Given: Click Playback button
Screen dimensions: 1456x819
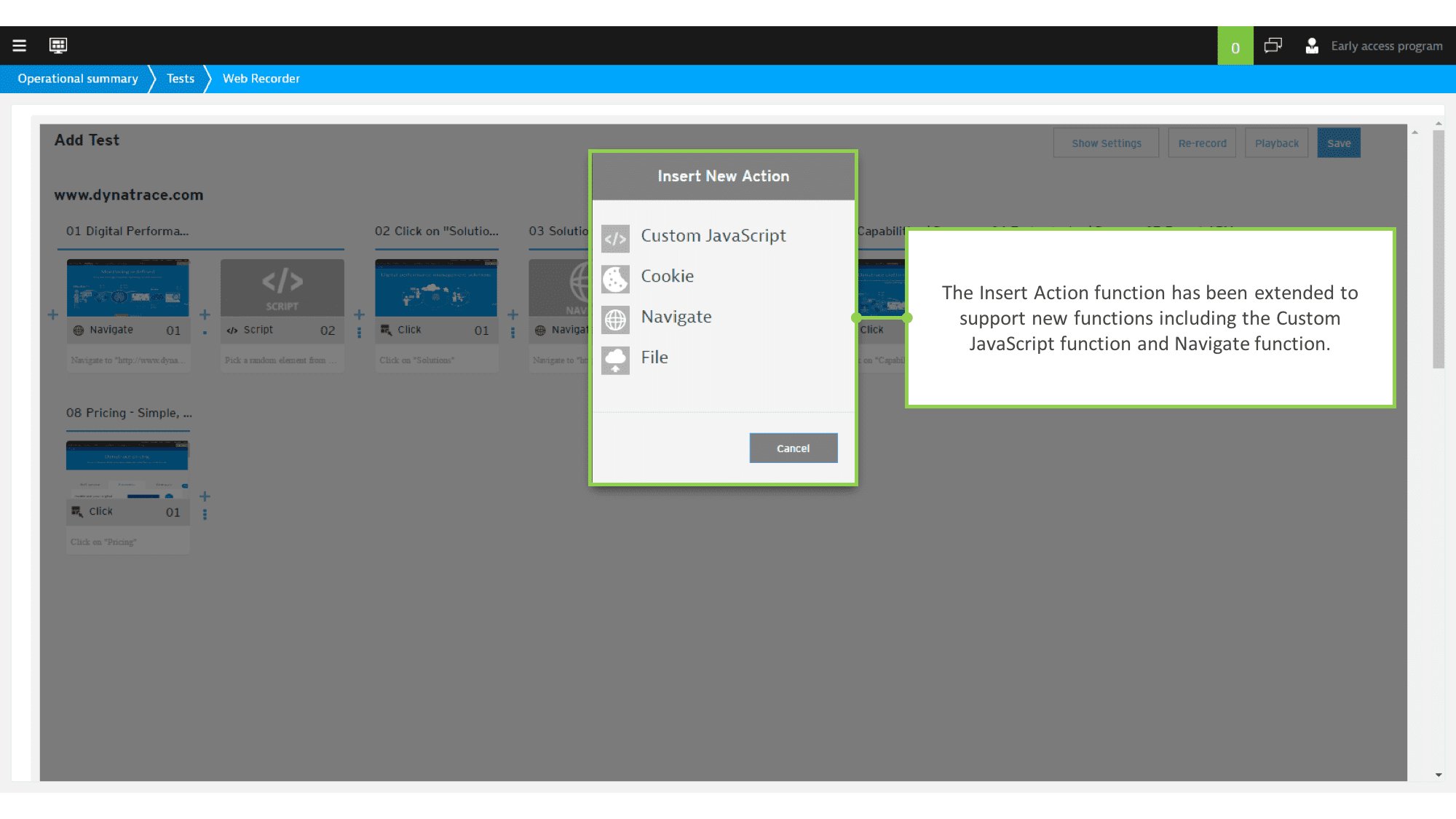Looking at the screenshot, I should 1276,143.
